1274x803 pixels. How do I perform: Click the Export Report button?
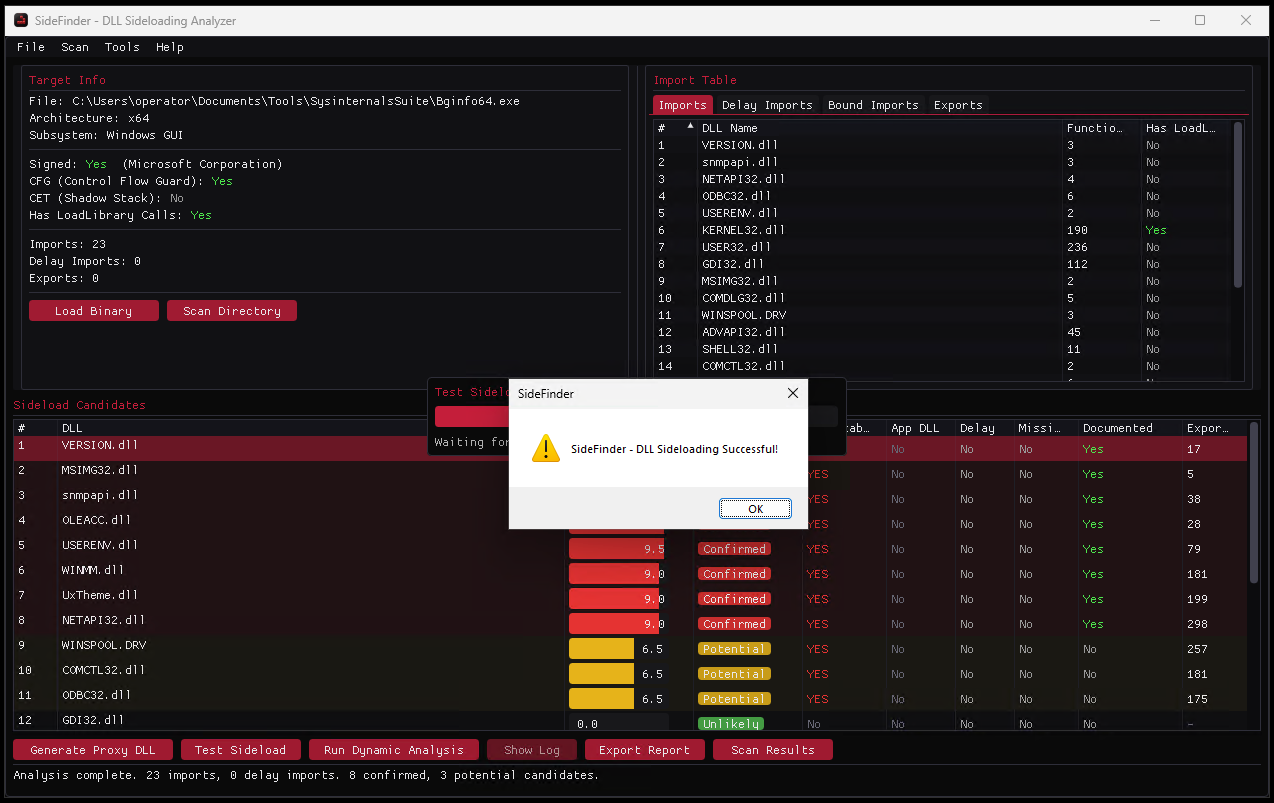point(644,750)
